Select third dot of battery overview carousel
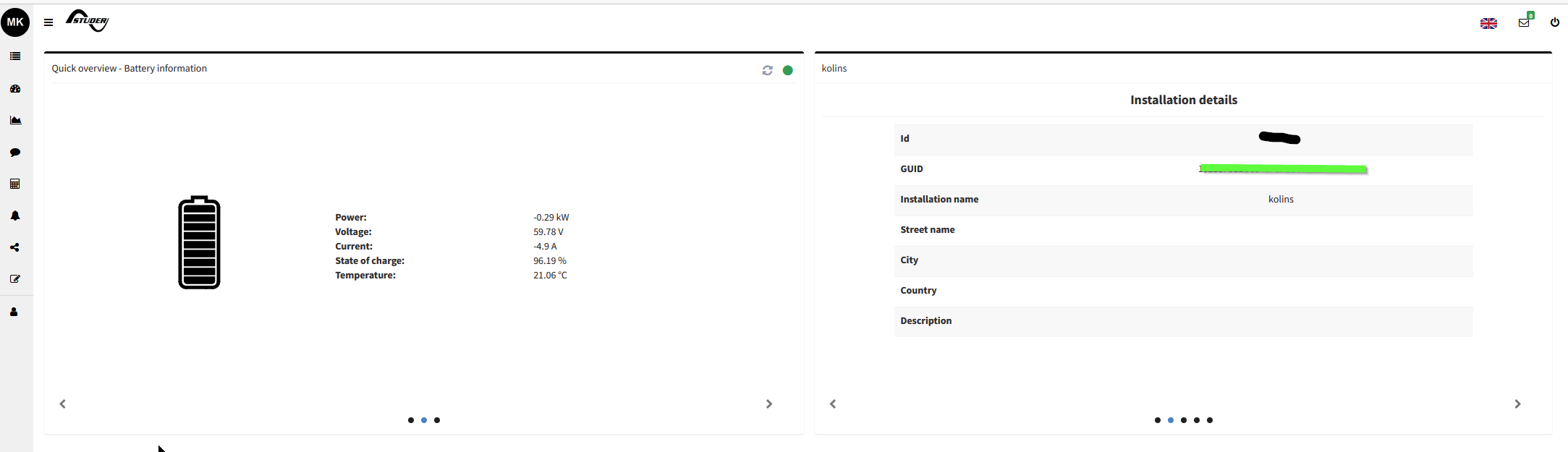 pos(437,420)
